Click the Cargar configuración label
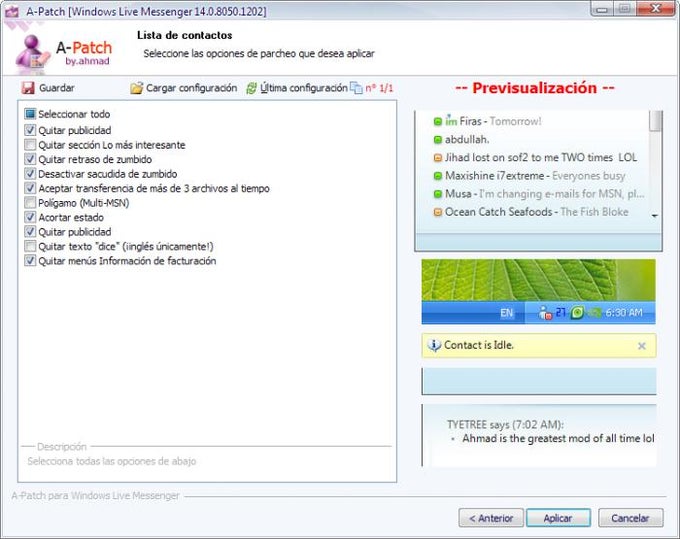This screenshot has height=539, width=680. (x=191, y=88)
